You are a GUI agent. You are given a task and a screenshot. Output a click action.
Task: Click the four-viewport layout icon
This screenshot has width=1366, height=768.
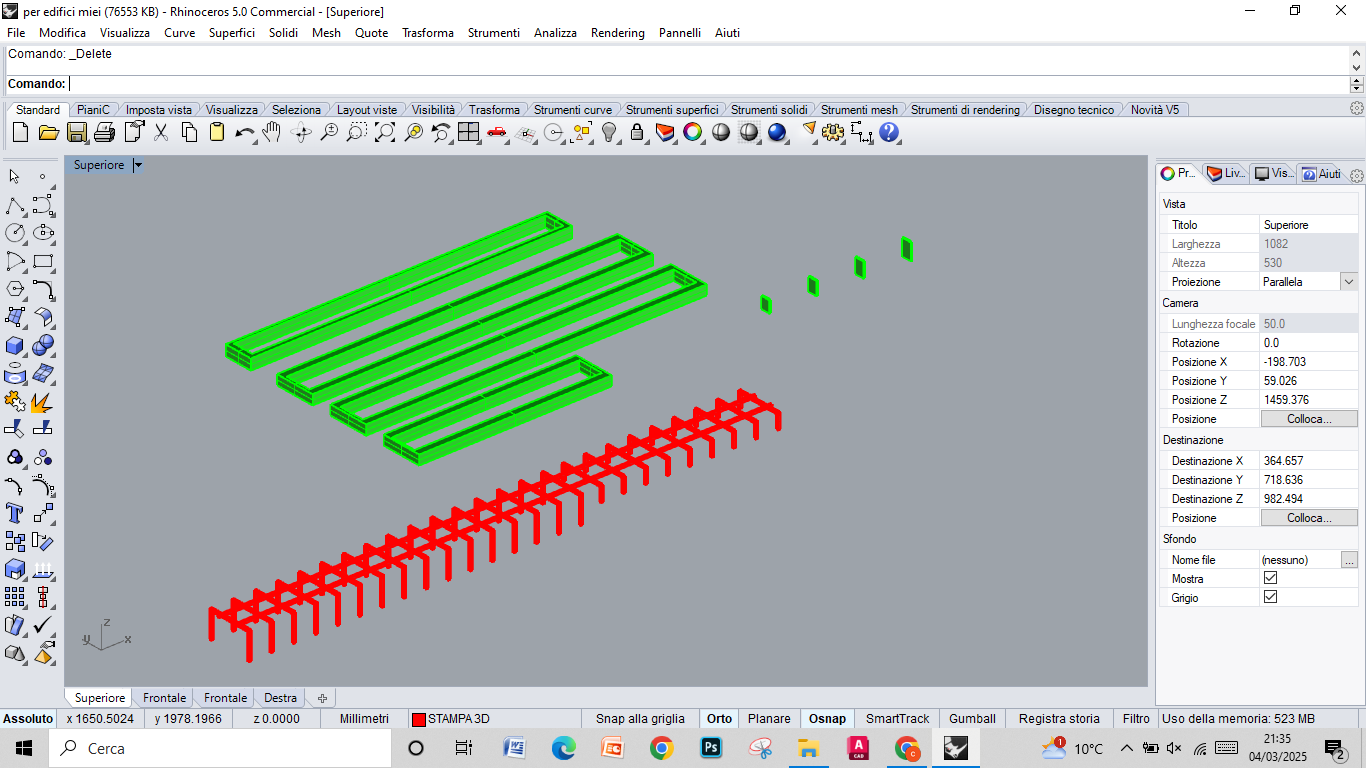coord(469,132)
